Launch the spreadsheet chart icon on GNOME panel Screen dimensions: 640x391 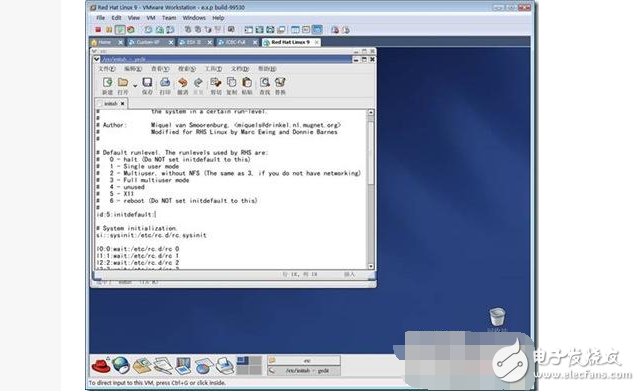point(203,365)
